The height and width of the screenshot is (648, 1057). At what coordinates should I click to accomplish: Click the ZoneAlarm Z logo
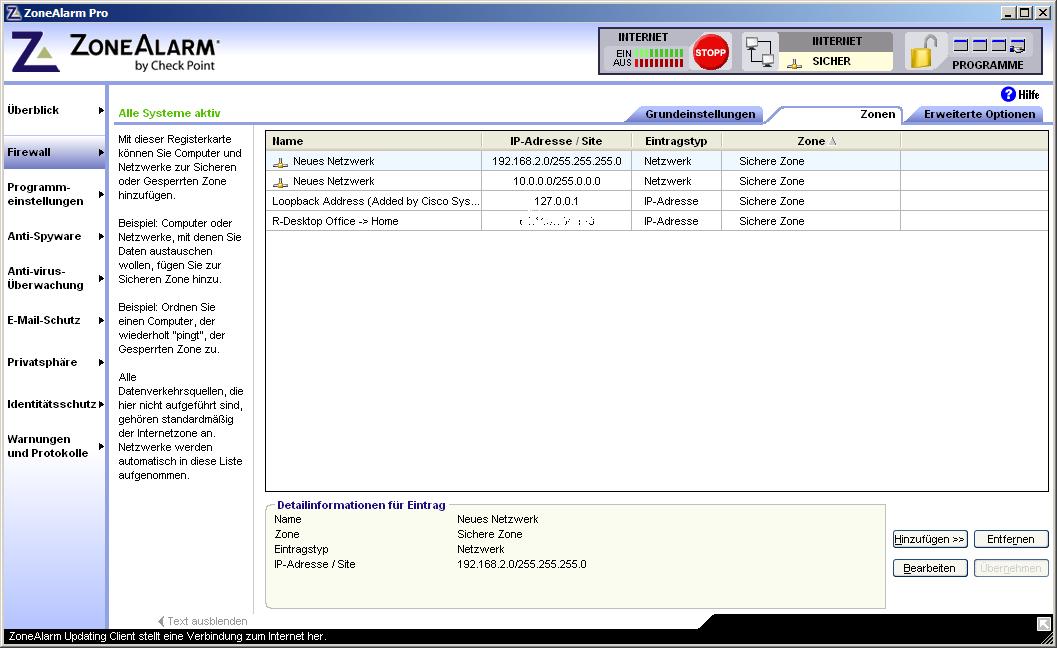click(x=35, y=52)
